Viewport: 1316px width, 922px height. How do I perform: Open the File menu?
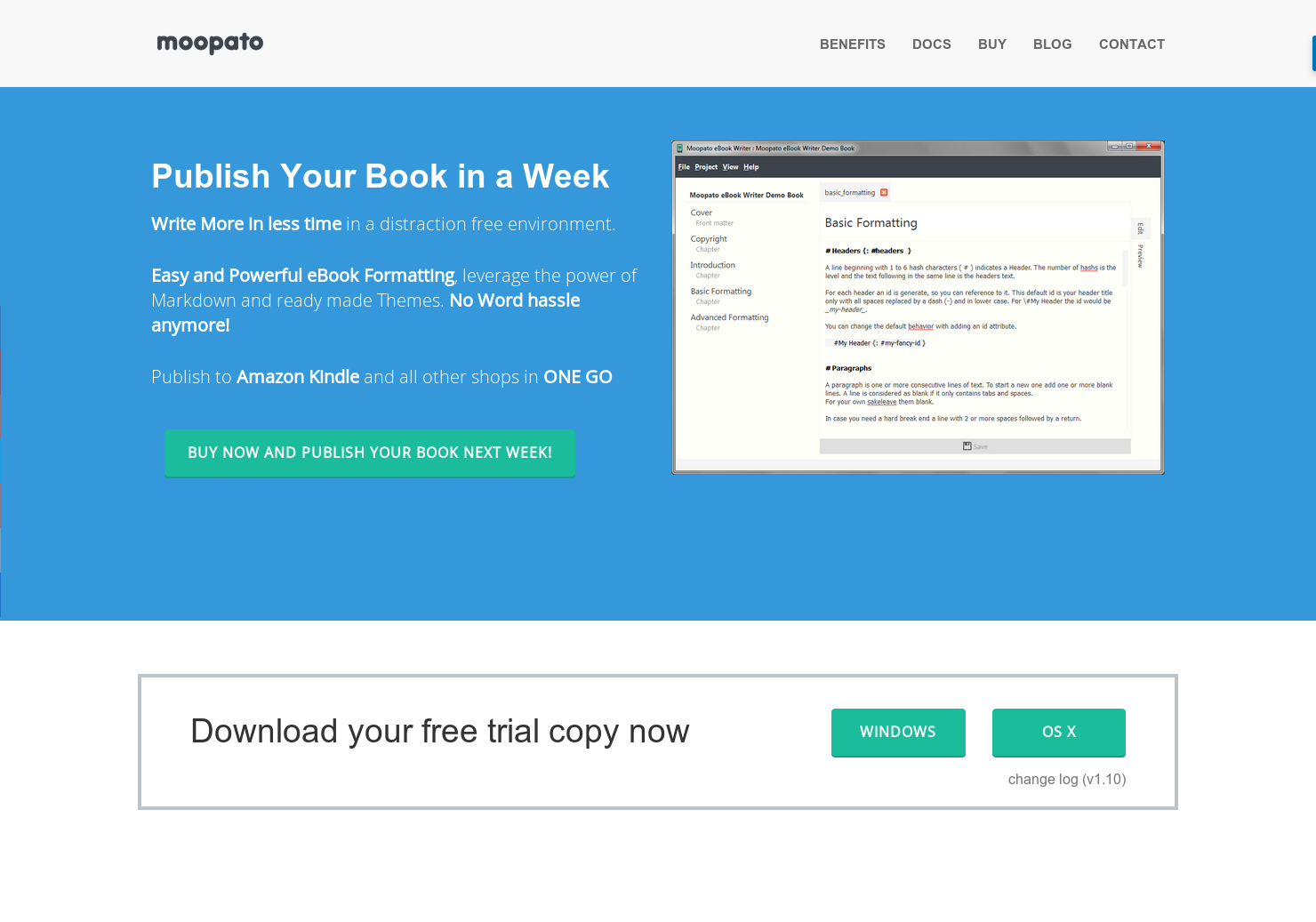tap(683, 166)
